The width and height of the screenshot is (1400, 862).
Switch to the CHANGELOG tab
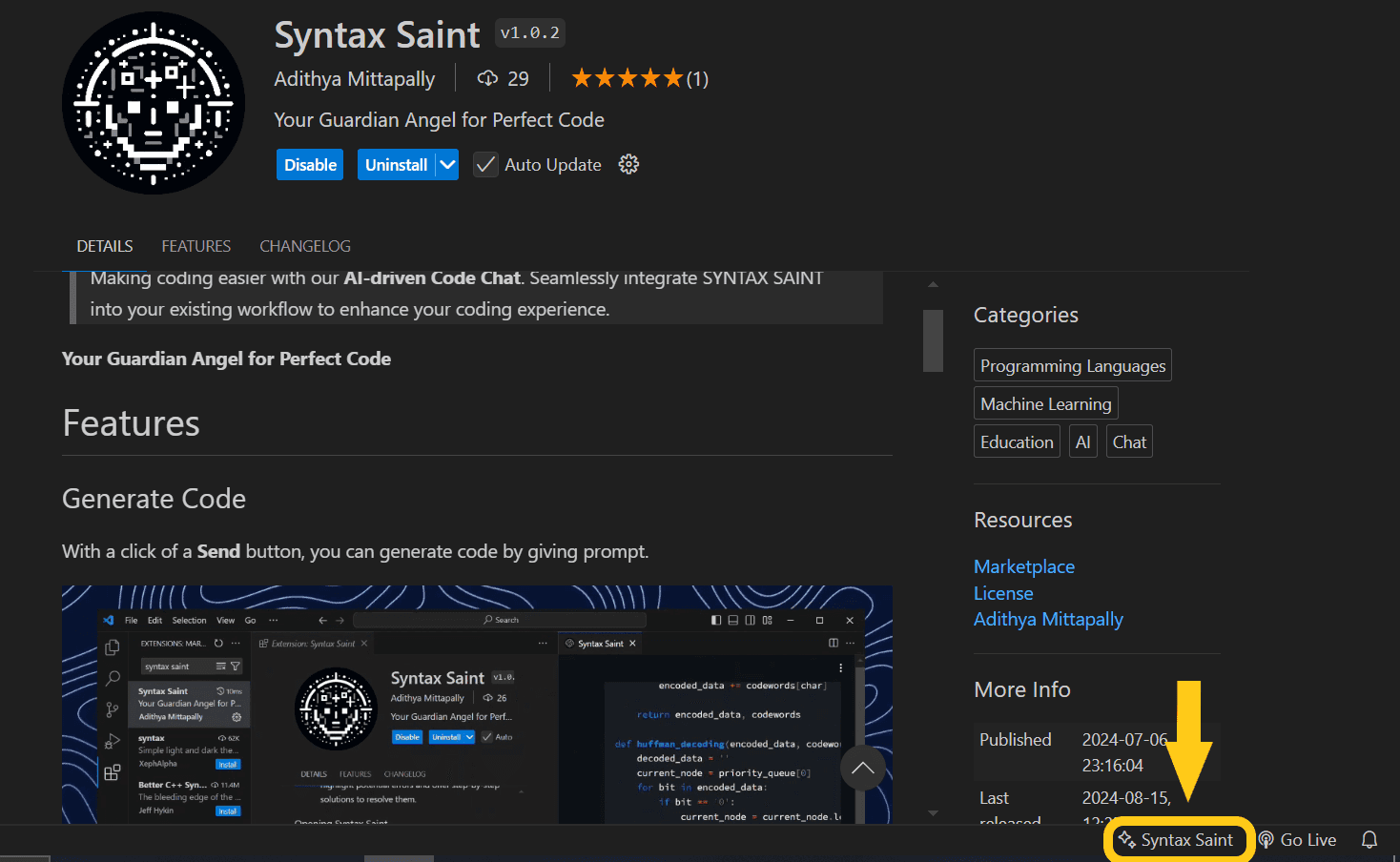pos(305,246)
